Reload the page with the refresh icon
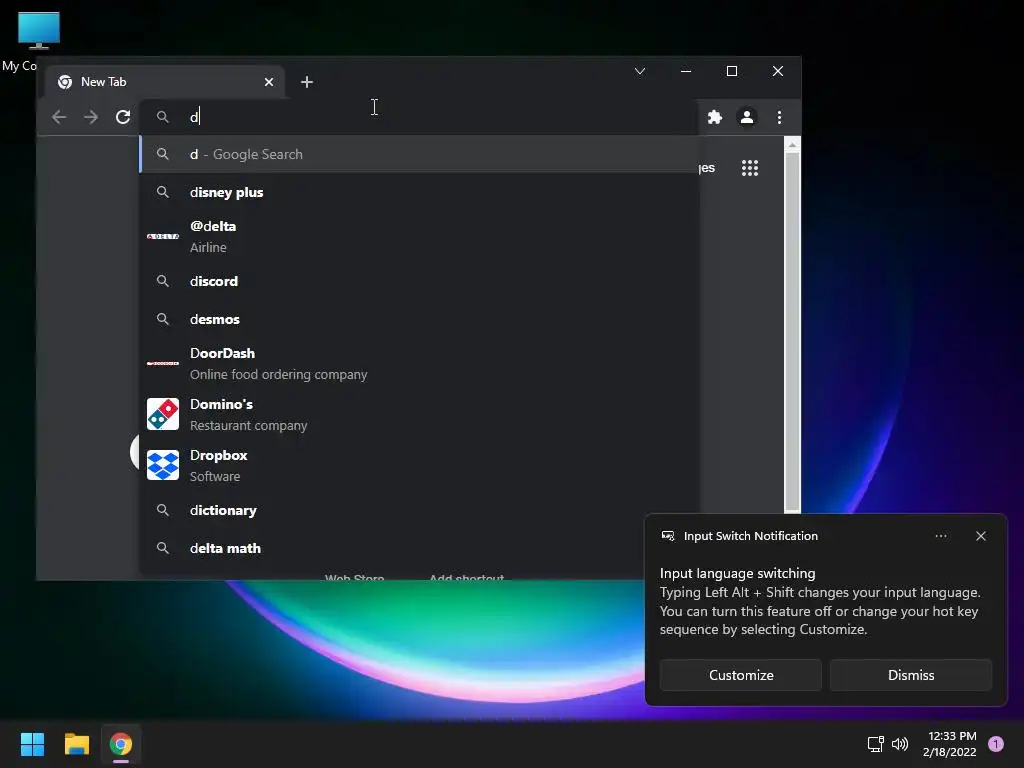Image resolution: width=1024 pixels, height=768 pixels. pyautogui.click(x=123, y=117)
